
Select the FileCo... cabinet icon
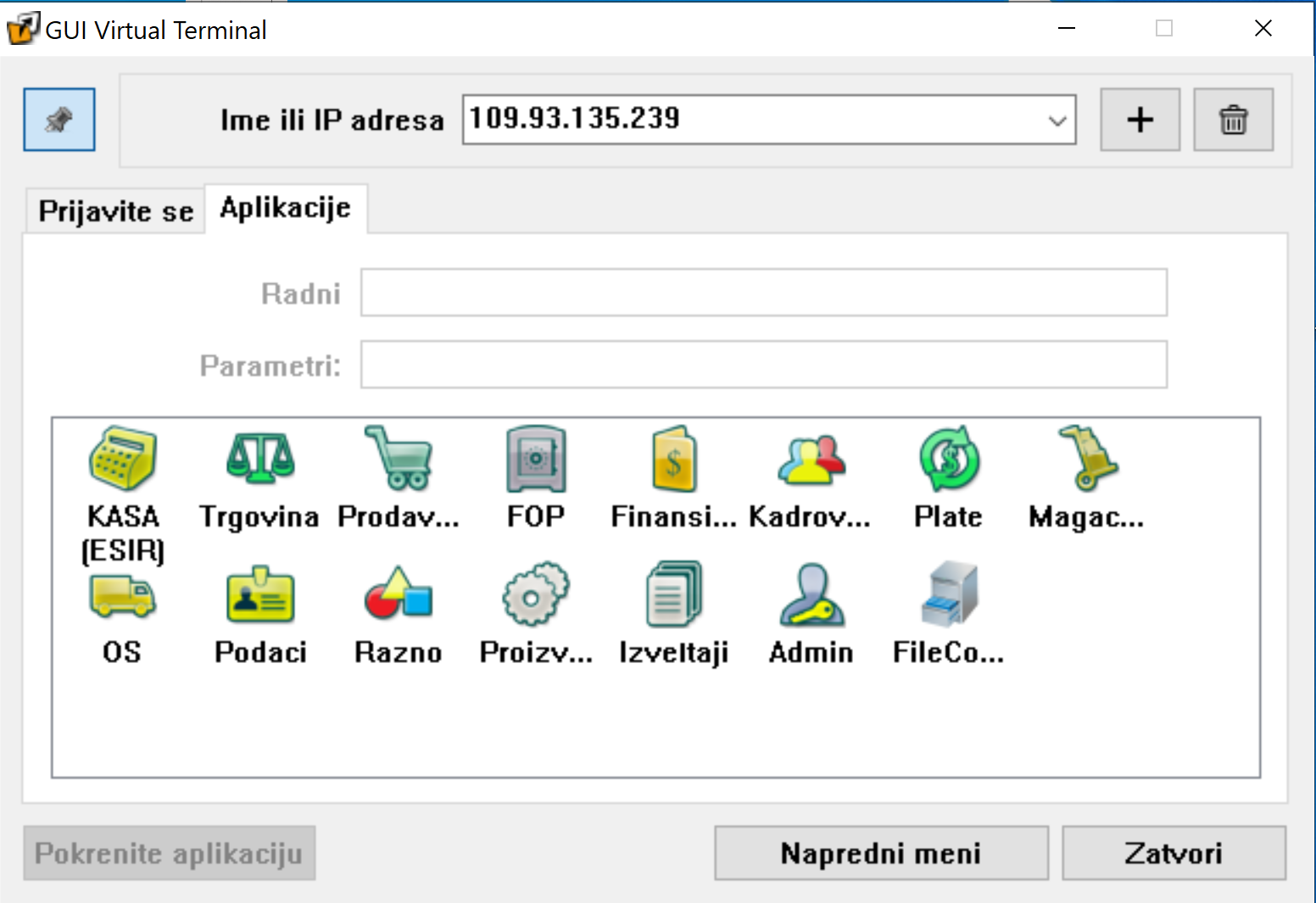[x=949, y=595]
